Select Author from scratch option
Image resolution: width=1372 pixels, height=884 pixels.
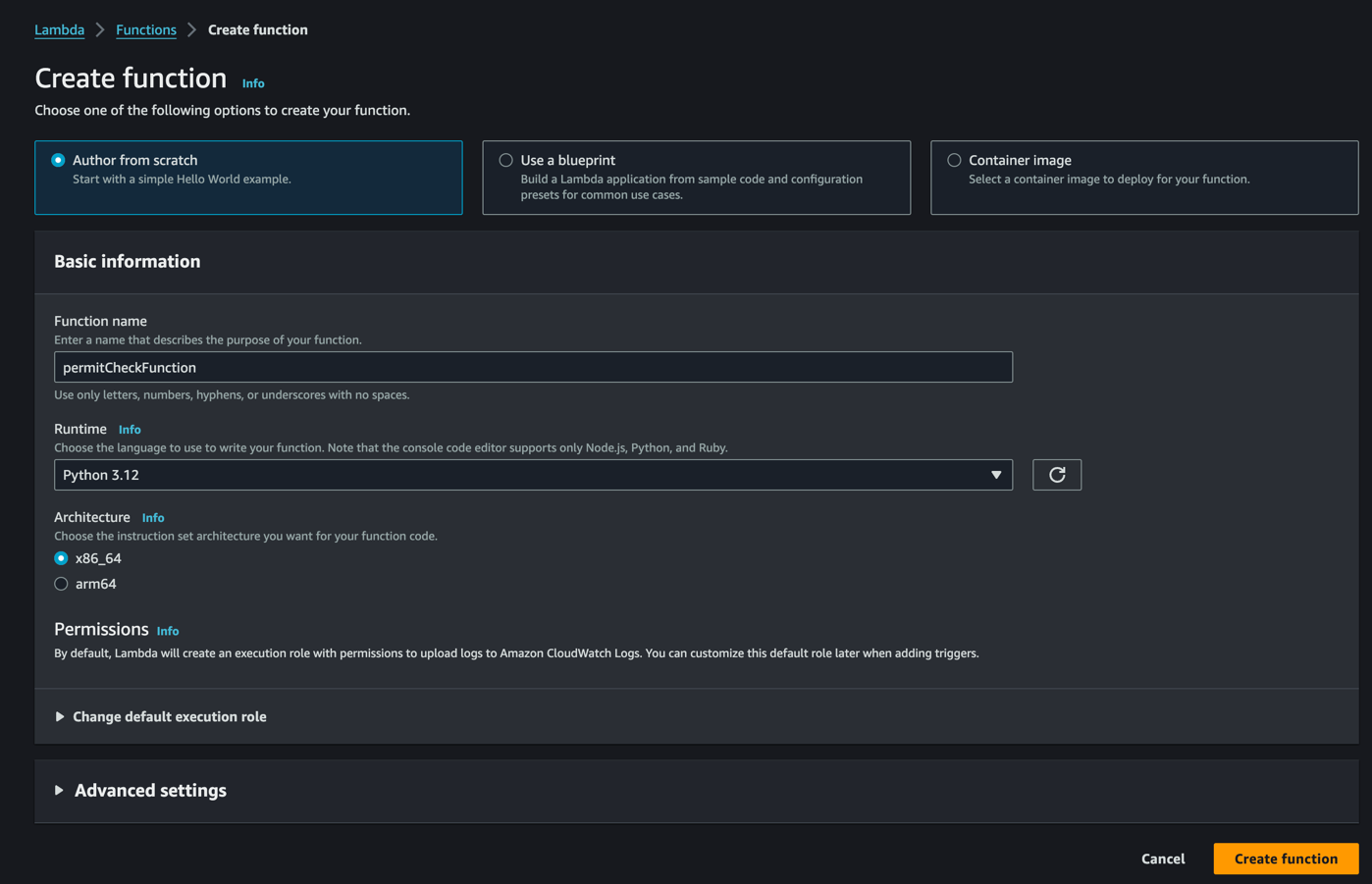click(x=59, y=160)
